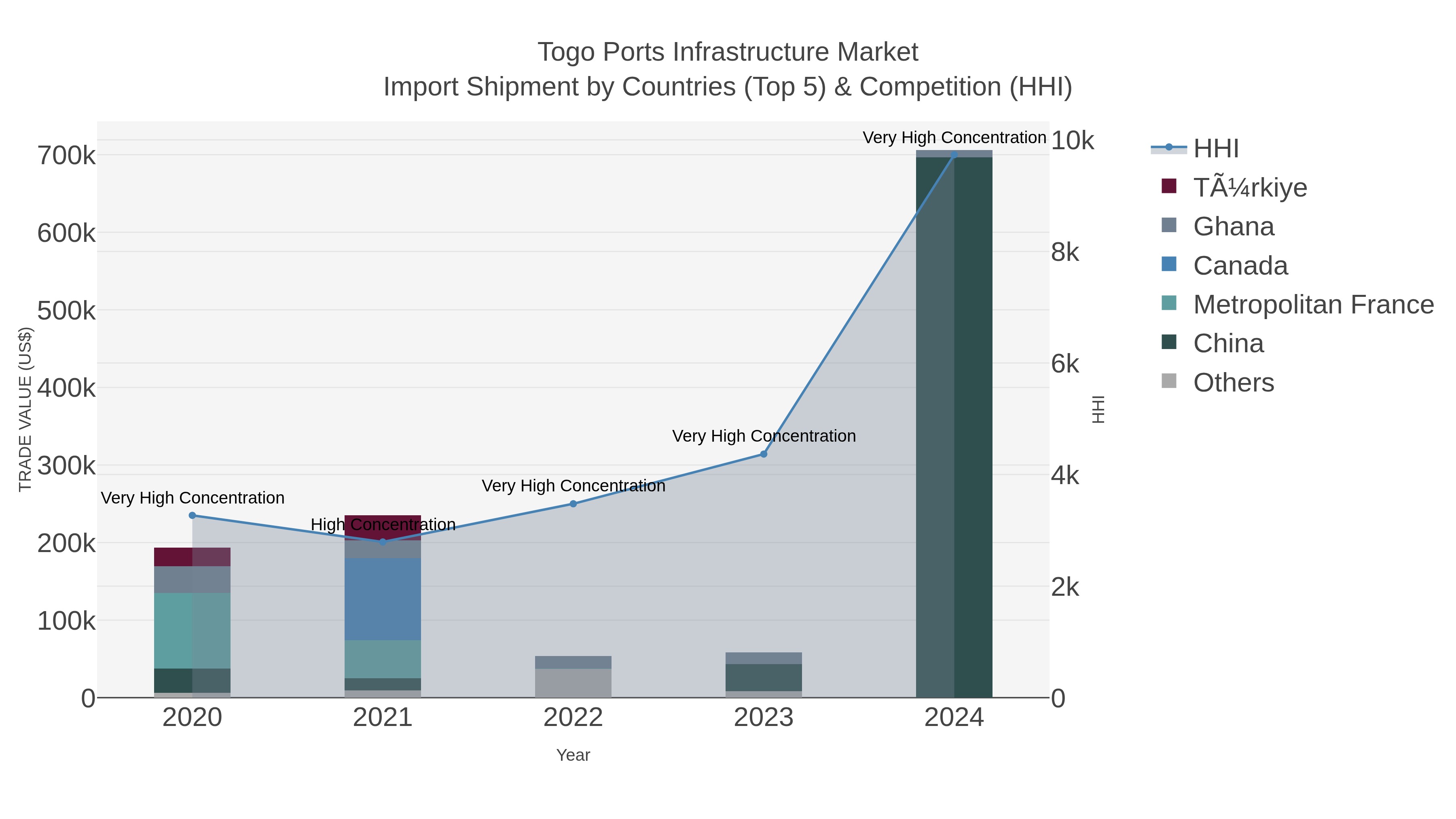Click the 10k HHI axis tick
This screenshot has width=1456, height=819.
pyautogui.click(x=1072, y=140)
